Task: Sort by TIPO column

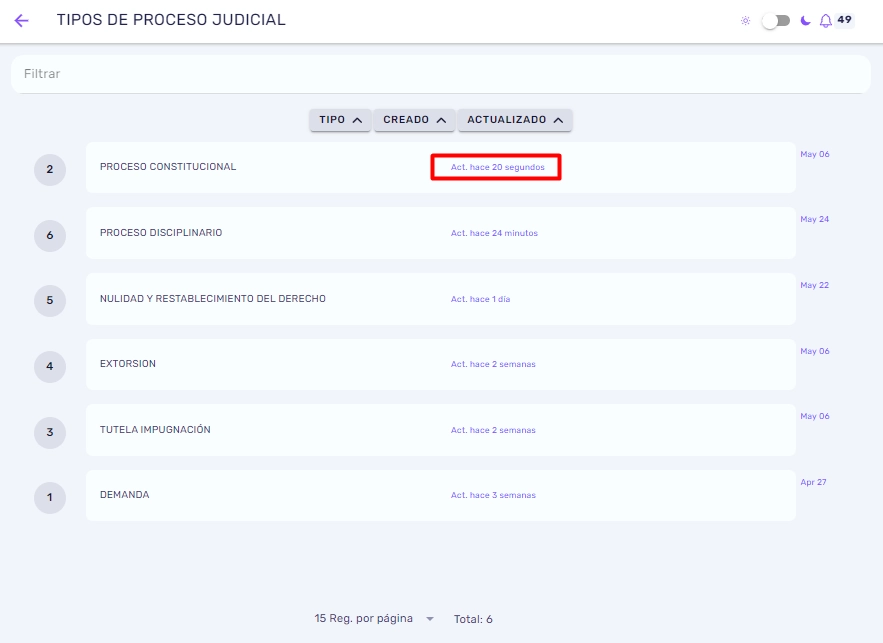Action: pos(340,120)
